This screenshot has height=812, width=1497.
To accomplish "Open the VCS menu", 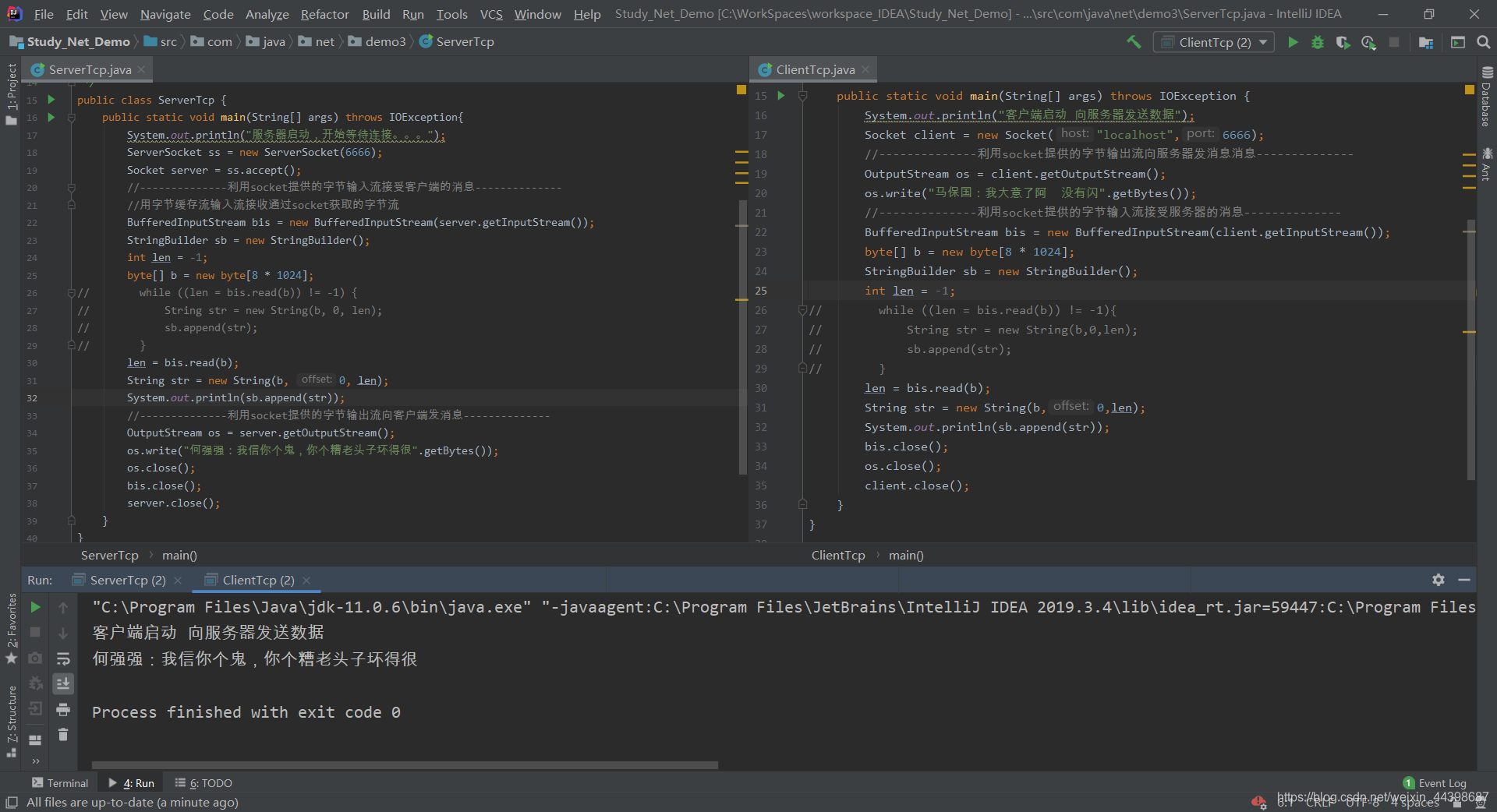I will (x=491, y=14).
